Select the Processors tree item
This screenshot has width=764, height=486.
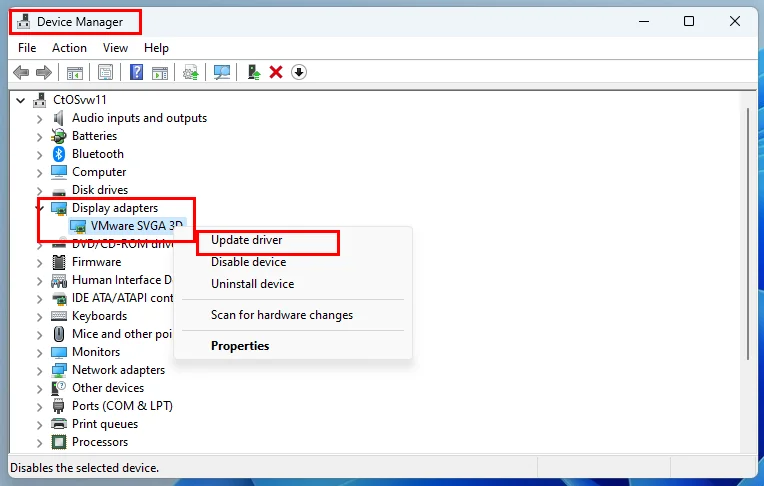tap(100, 442)
